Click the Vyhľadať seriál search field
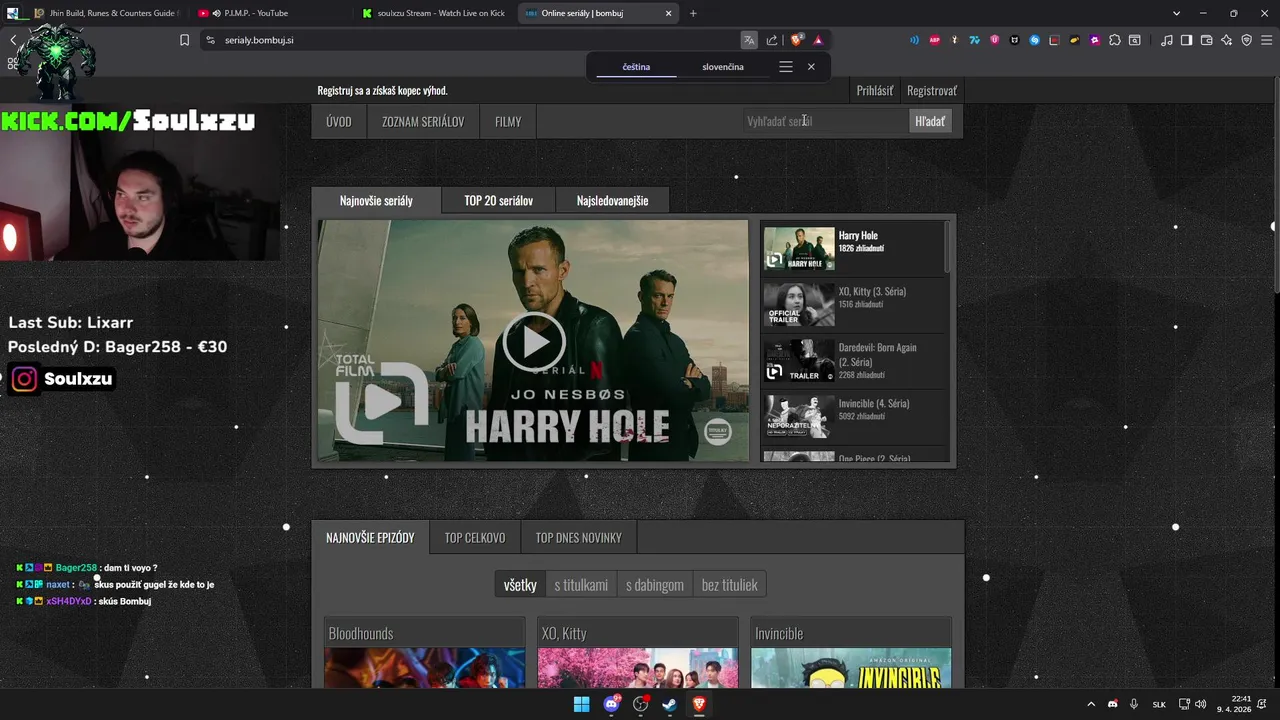The image size is (1280, 720). click(x=825, y=121)
